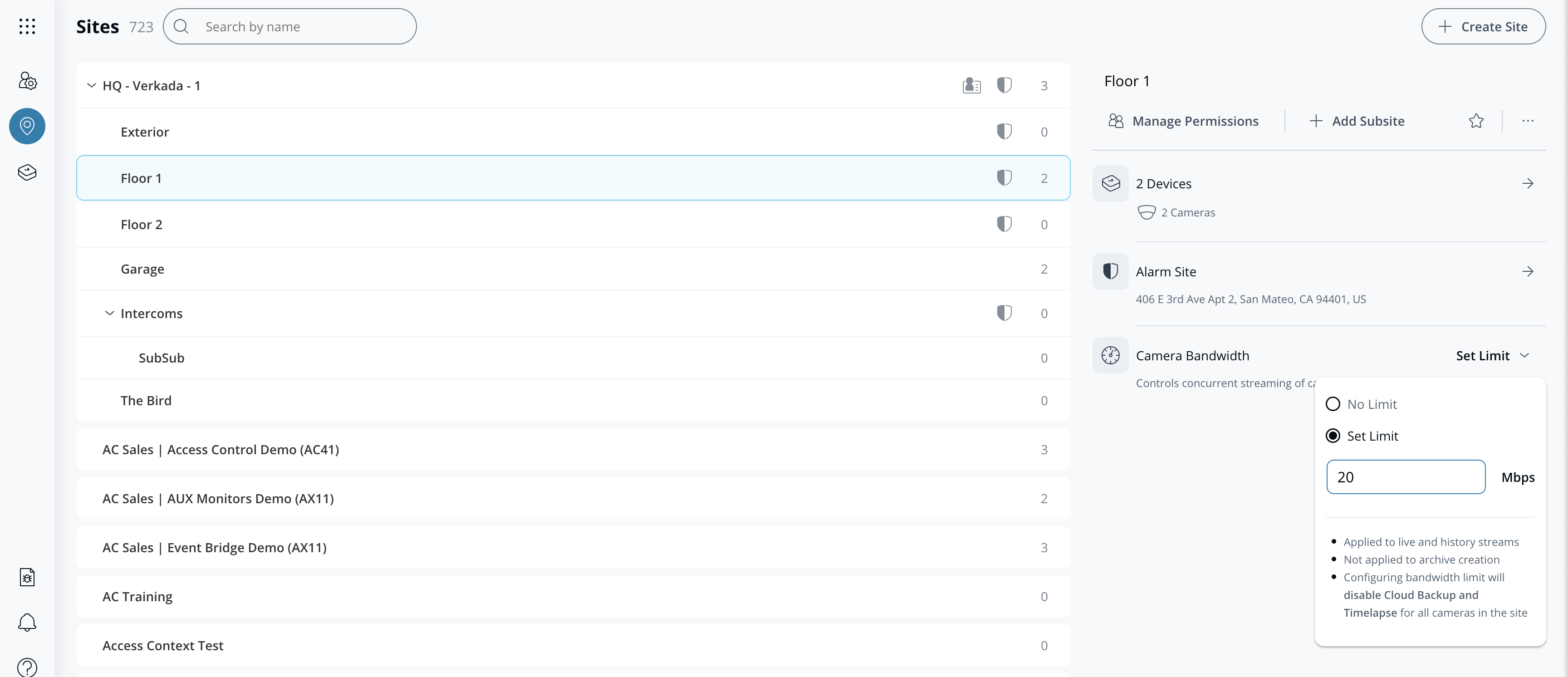Select the No Limit radio button
Image resolution: width=1568 pixels, height=677 pixels.
[x=1333, y=404]
